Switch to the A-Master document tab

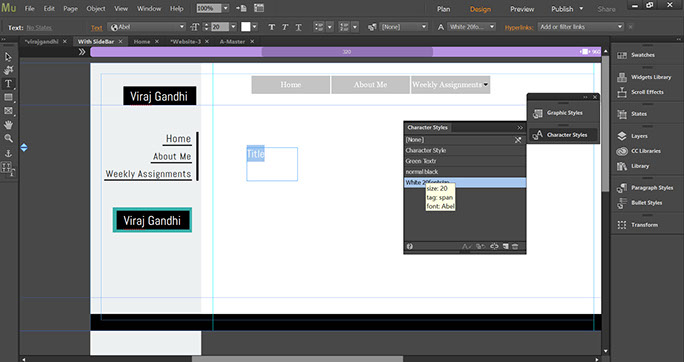pos(233,41)
